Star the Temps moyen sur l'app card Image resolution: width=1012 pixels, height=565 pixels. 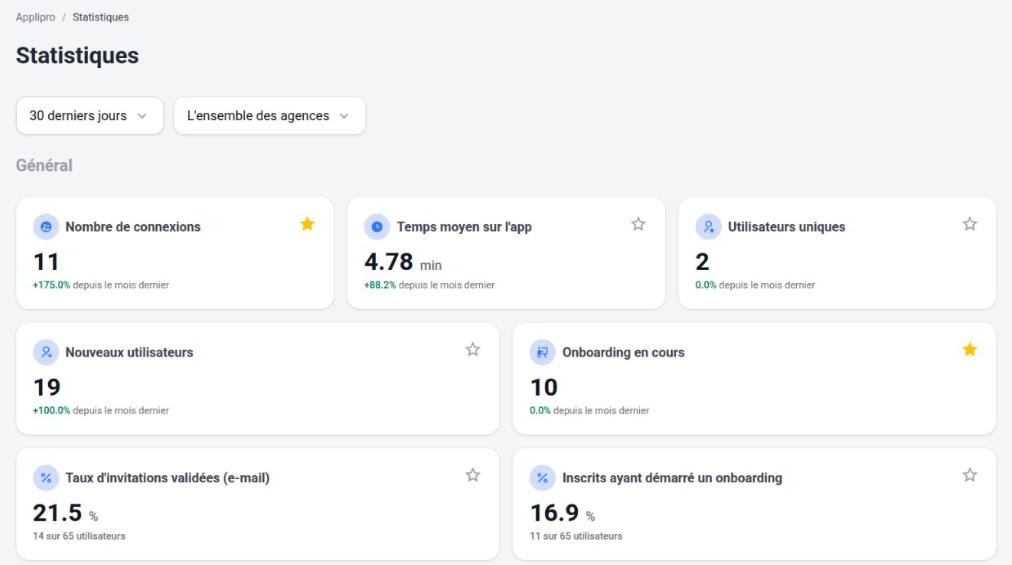[638, 224]
